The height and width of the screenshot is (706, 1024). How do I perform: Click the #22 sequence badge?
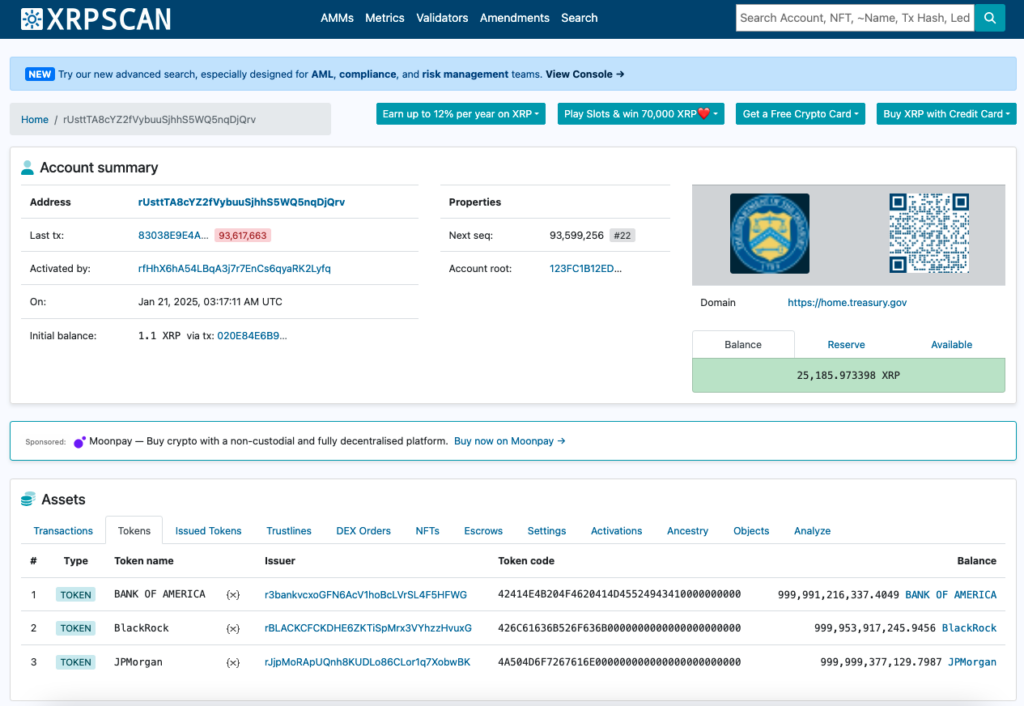coord(622,236)
